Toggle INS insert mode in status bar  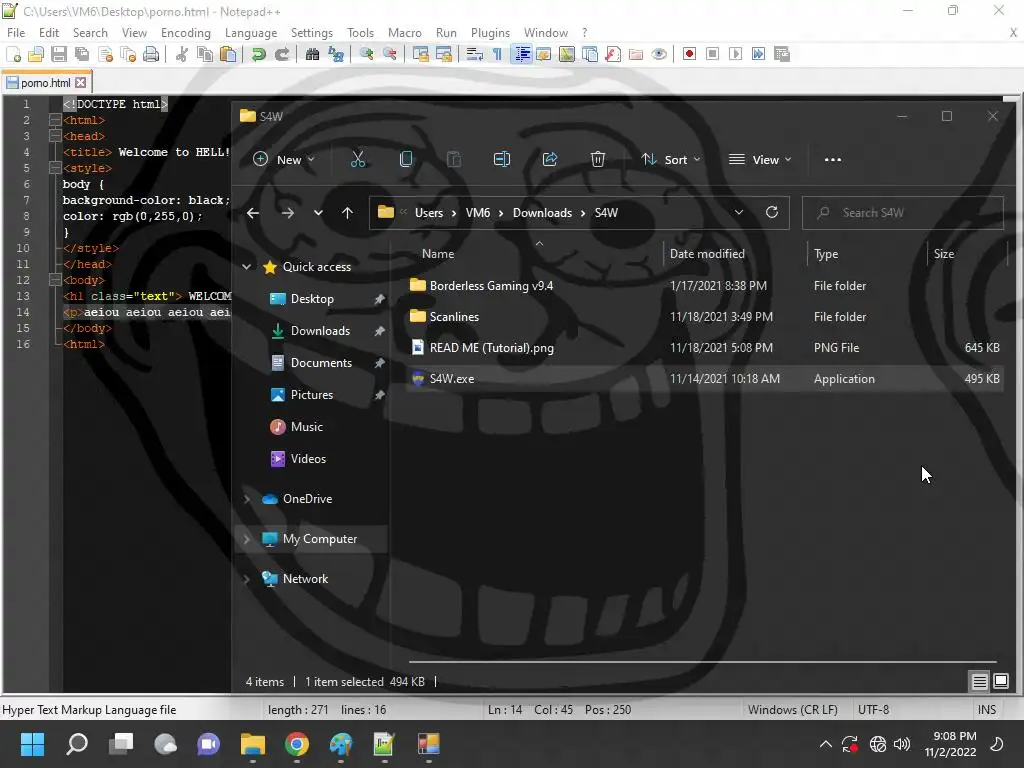tap(987, 710)
